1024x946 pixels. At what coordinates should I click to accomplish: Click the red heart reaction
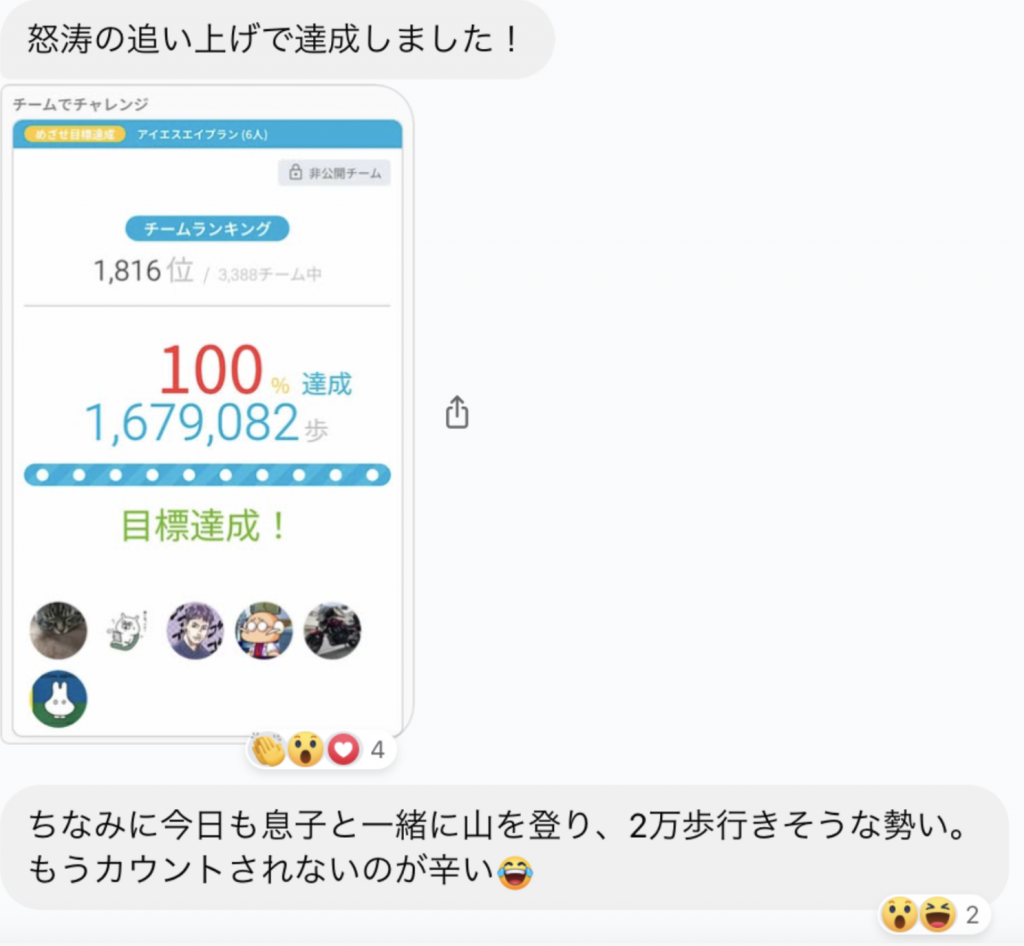[x=344, y=749]
